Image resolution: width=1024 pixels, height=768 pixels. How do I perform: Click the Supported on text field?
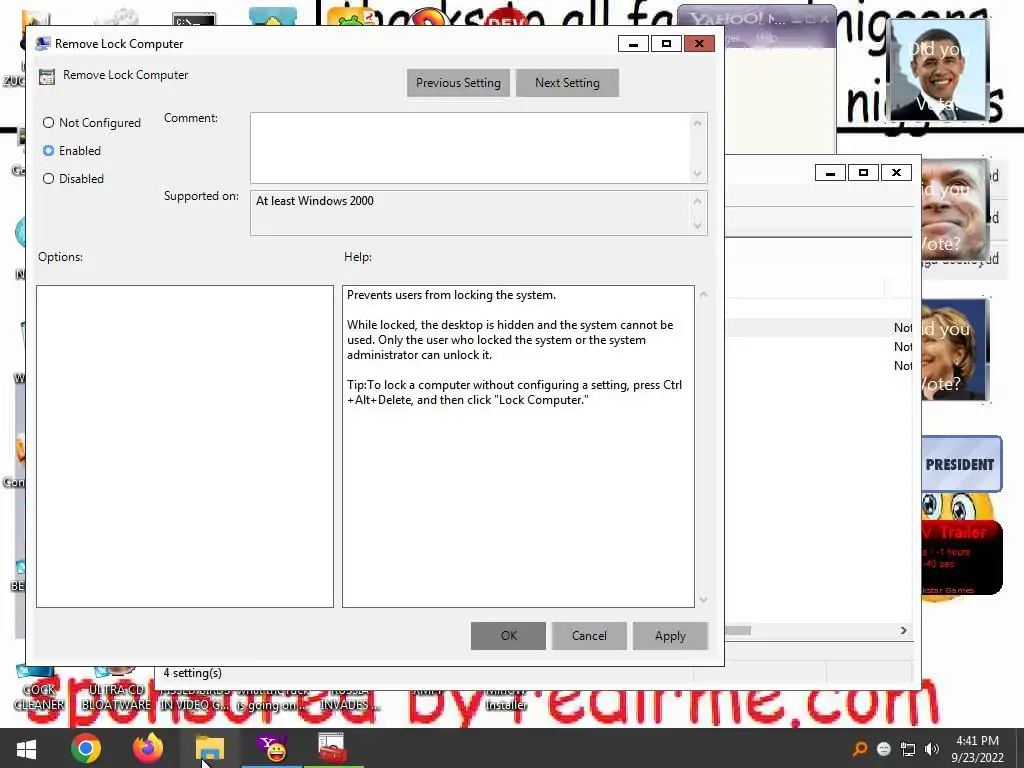click(470, 213)
